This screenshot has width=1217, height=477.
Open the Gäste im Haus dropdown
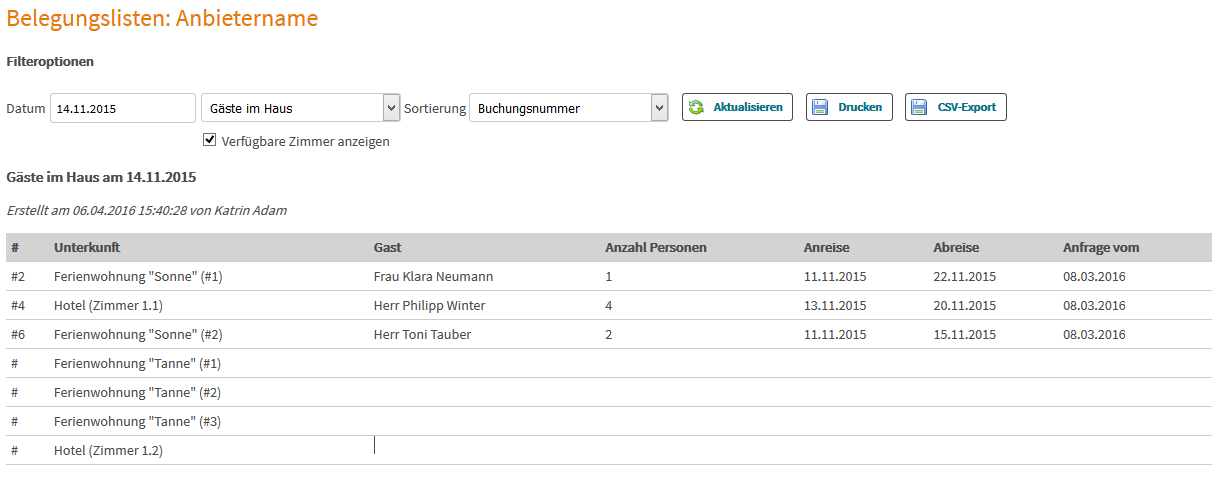click(301, 108)
